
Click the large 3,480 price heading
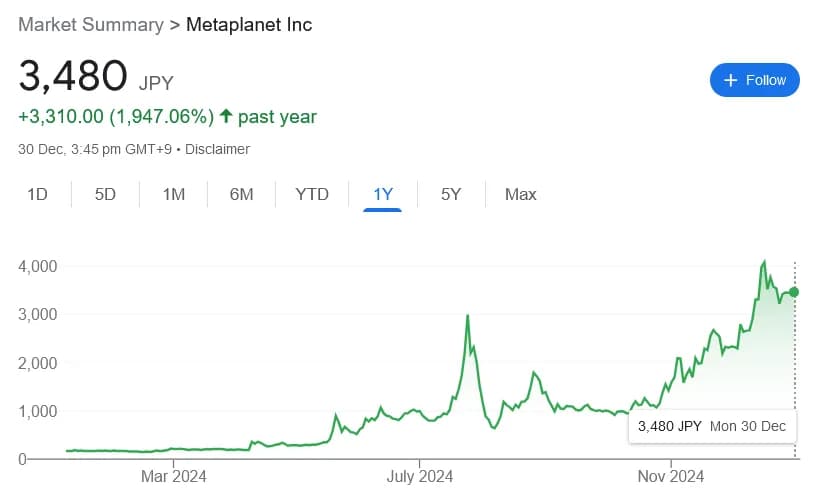73,77
